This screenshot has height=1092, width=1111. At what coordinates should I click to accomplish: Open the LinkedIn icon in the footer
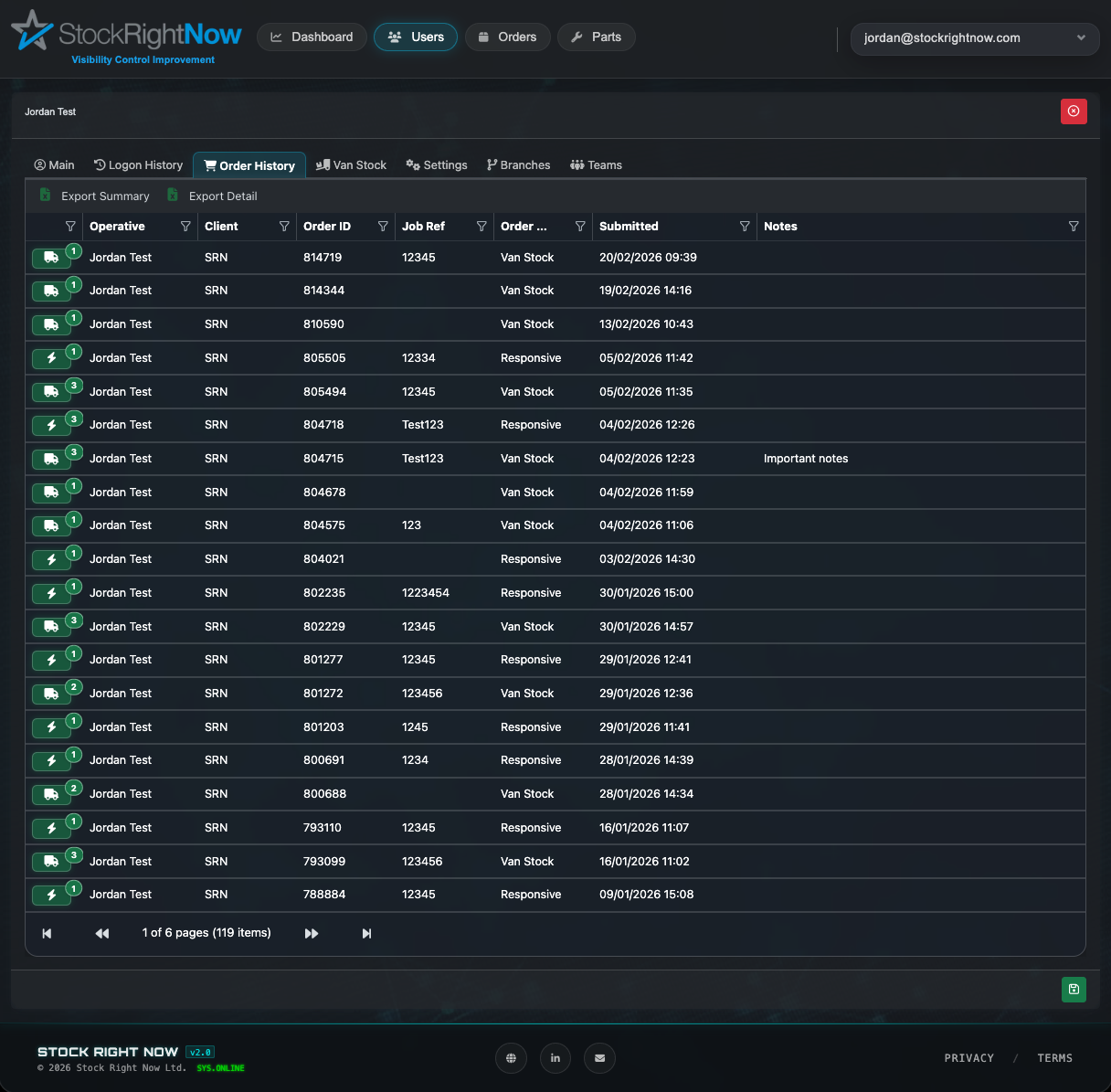pyautogui.click(x=555, y=1058)
